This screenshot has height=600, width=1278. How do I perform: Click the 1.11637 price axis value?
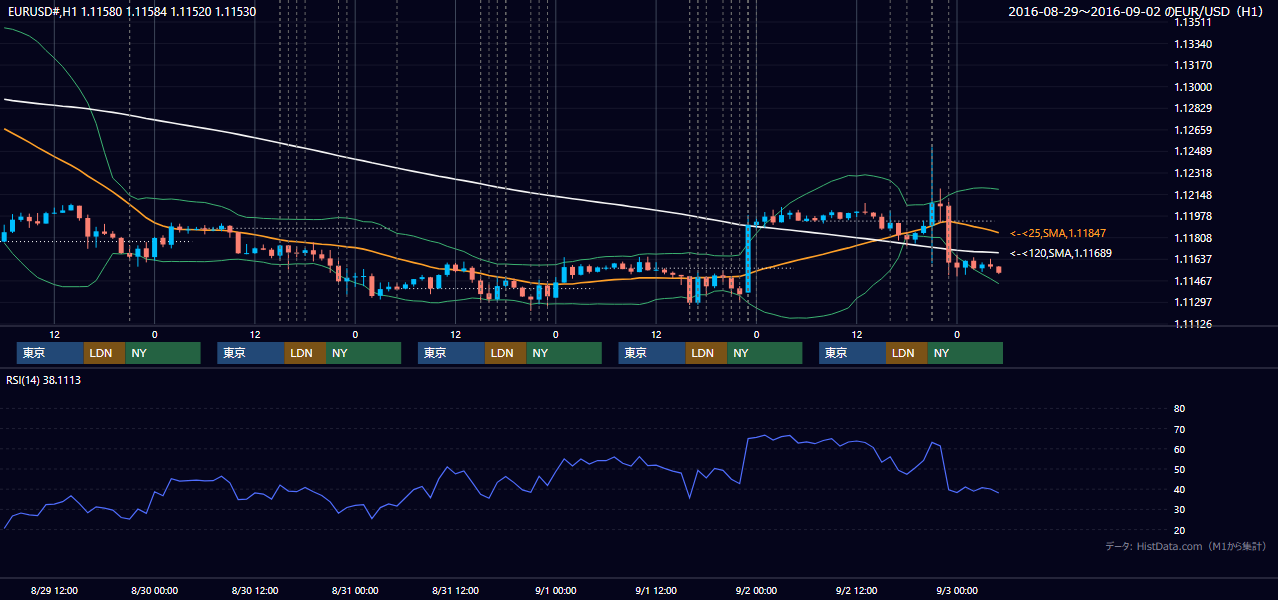click(1192, 259)
